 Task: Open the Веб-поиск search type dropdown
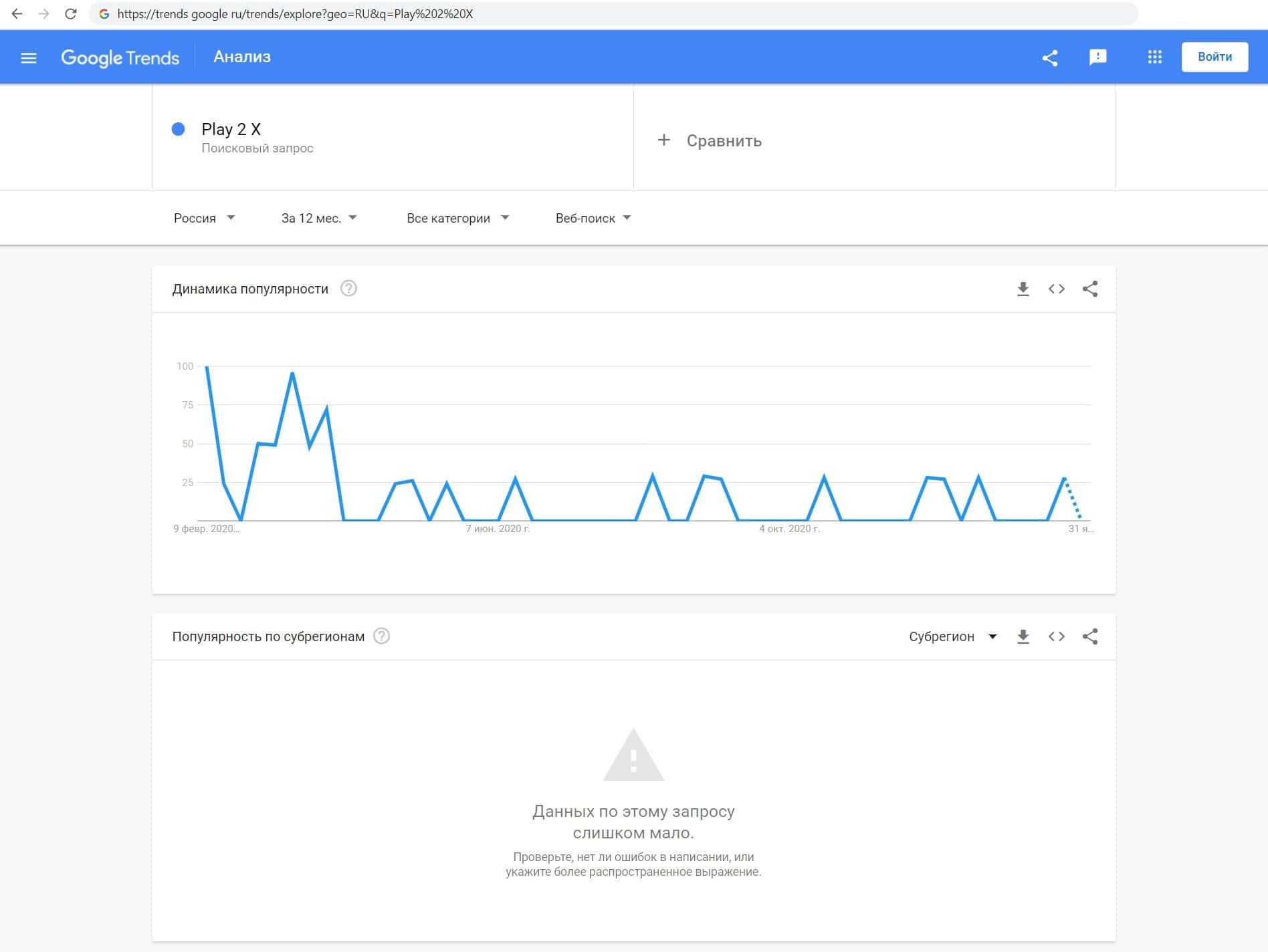point(593,218)
